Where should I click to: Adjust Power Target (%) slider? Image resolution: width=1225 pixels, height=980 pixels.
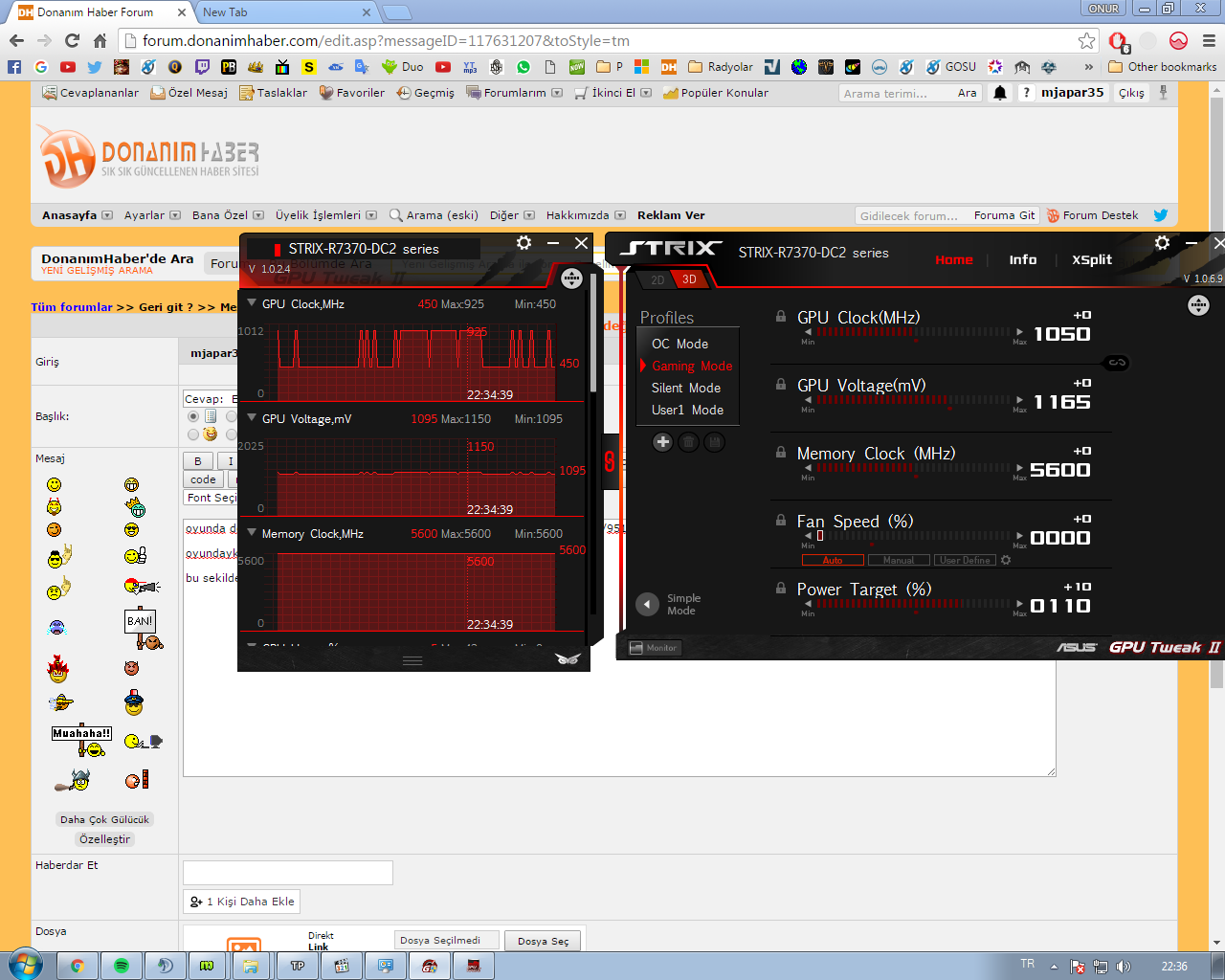914,604
